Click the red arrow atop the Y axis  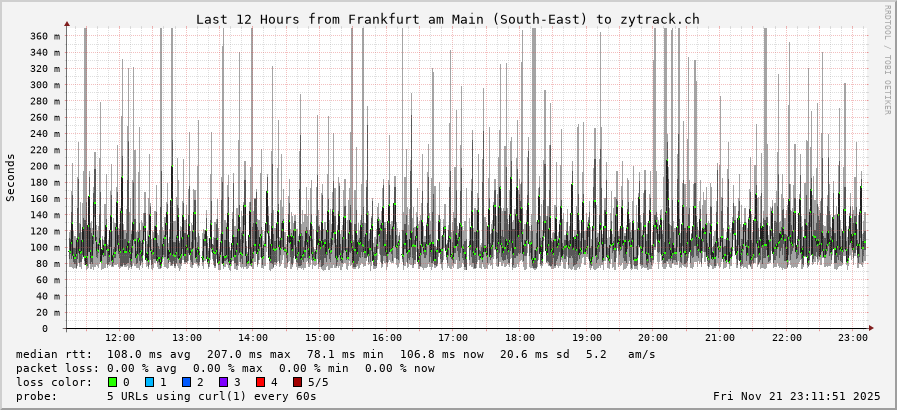(67, 22)
